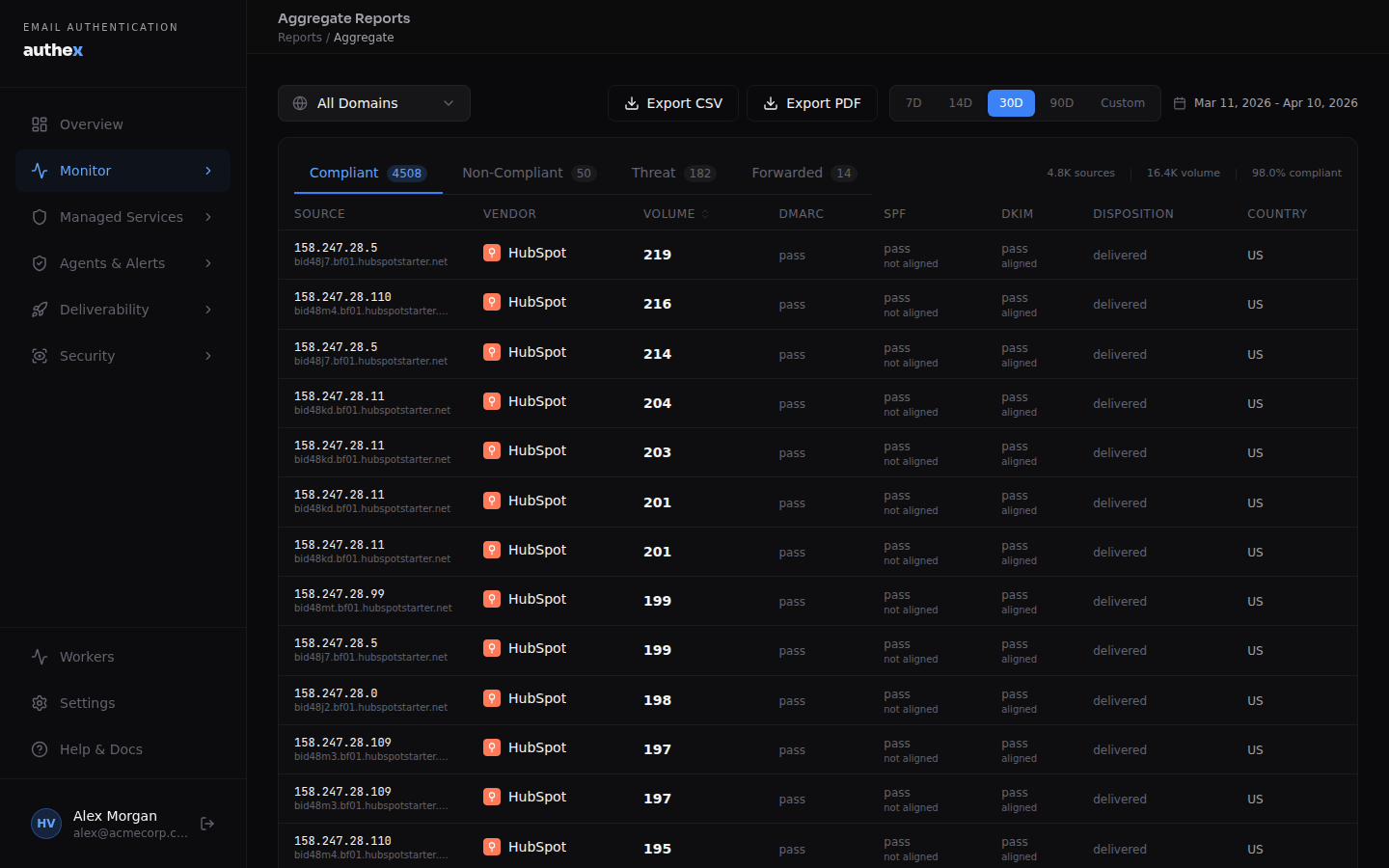
Task: Click the download icon on Export CSV
Action: click(x=632, y=103)
